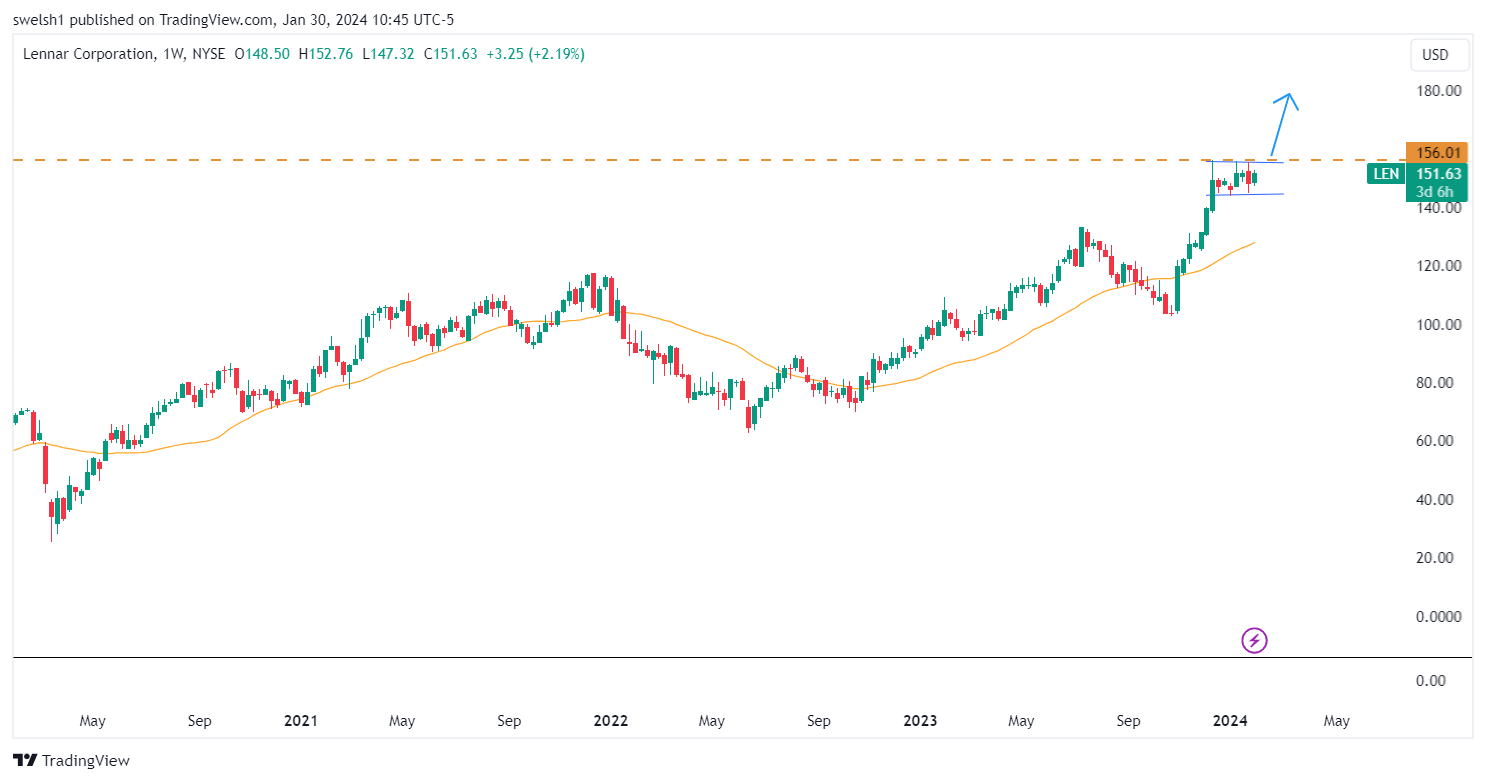1486x782 pixels.
Task: Click the 151.63 current price label
Action: pyautogui.click(x=1437, y=173)
